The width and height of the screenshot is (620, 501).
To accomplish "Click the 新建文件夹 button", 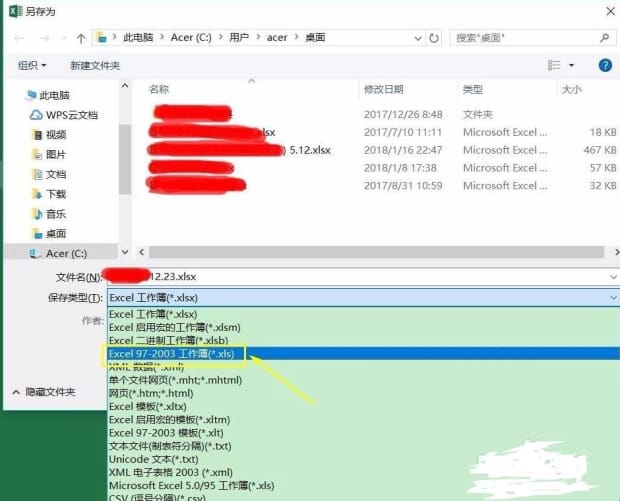I will click(95, 65).
